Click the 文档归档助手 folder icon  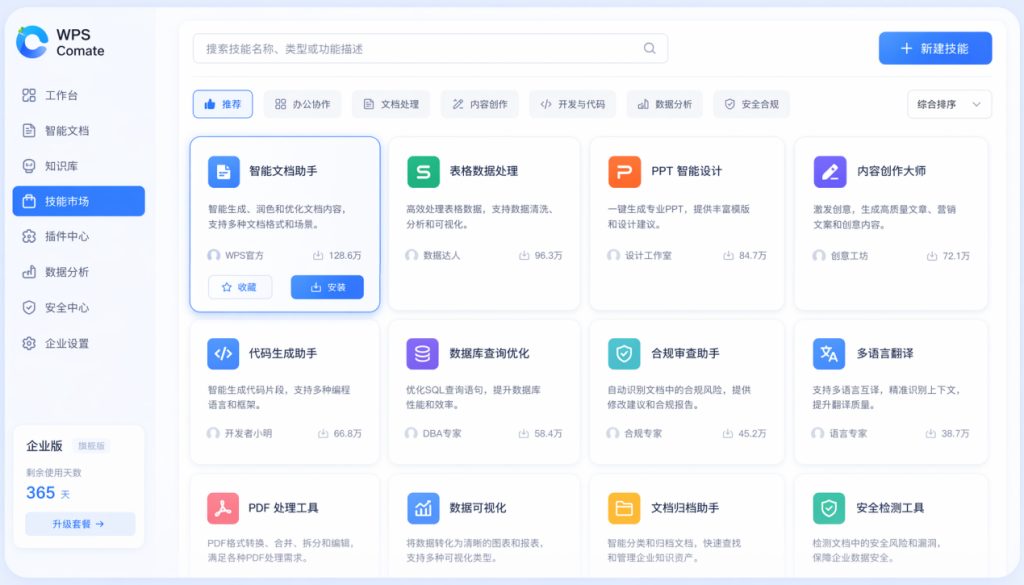tap(624, 508)
